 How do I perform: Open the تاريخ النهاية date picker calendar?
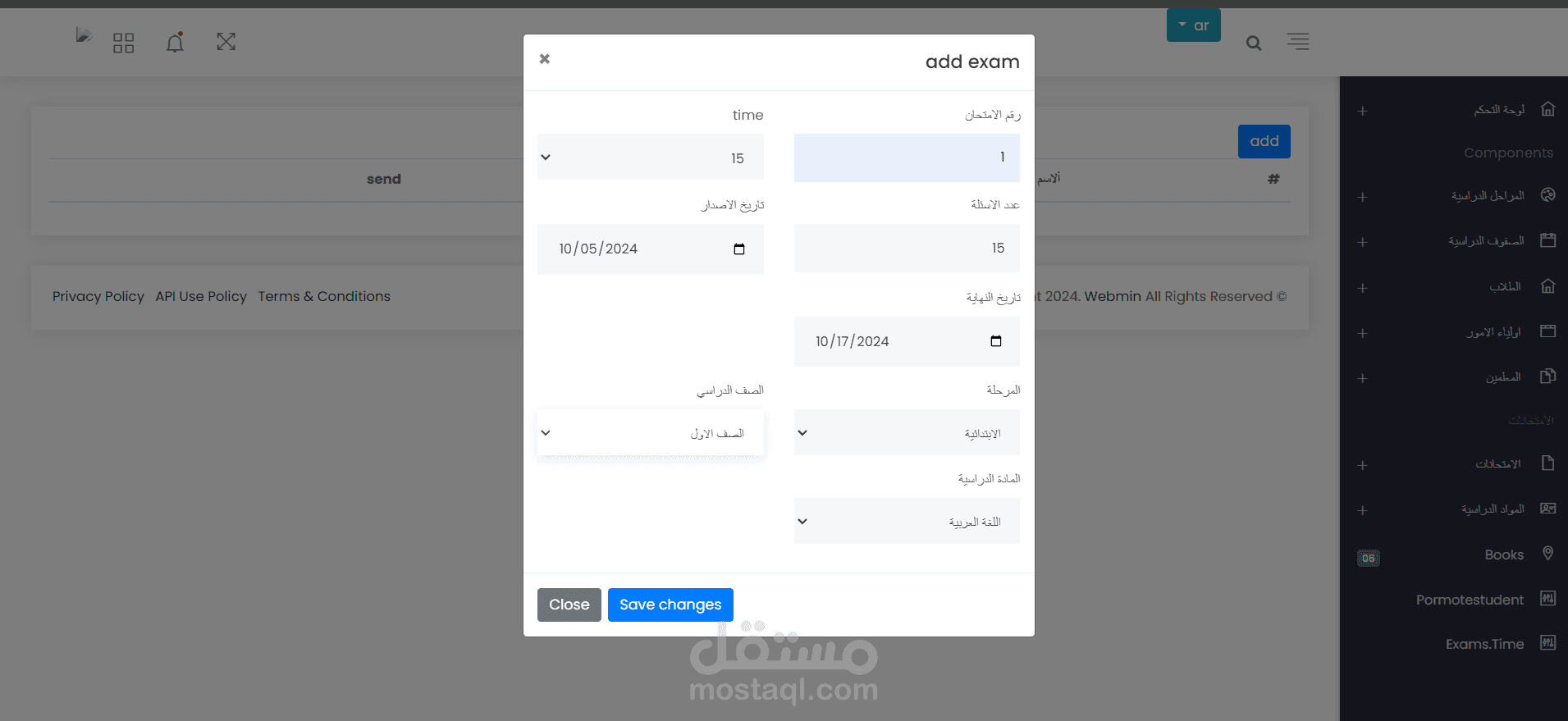pyautogui.click(x=994, y=341)
